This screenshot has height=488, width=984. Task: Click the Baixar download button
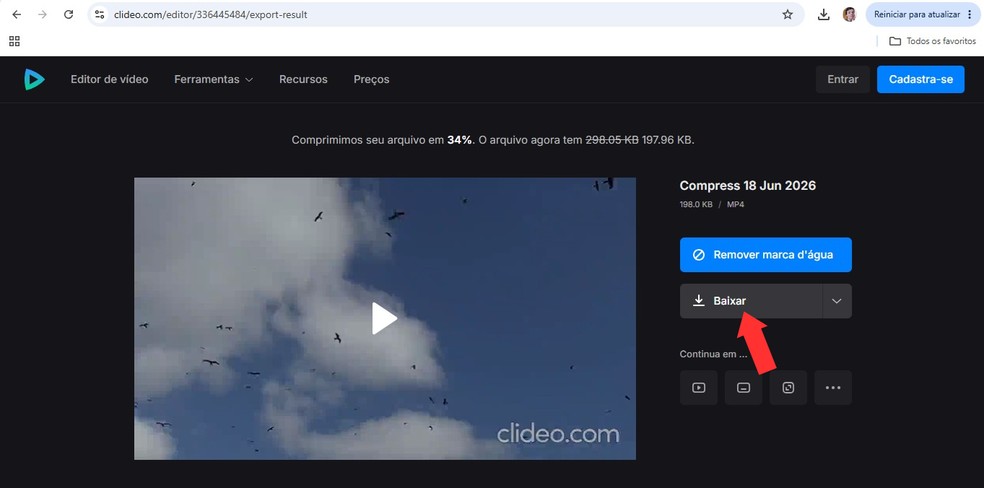751,301
